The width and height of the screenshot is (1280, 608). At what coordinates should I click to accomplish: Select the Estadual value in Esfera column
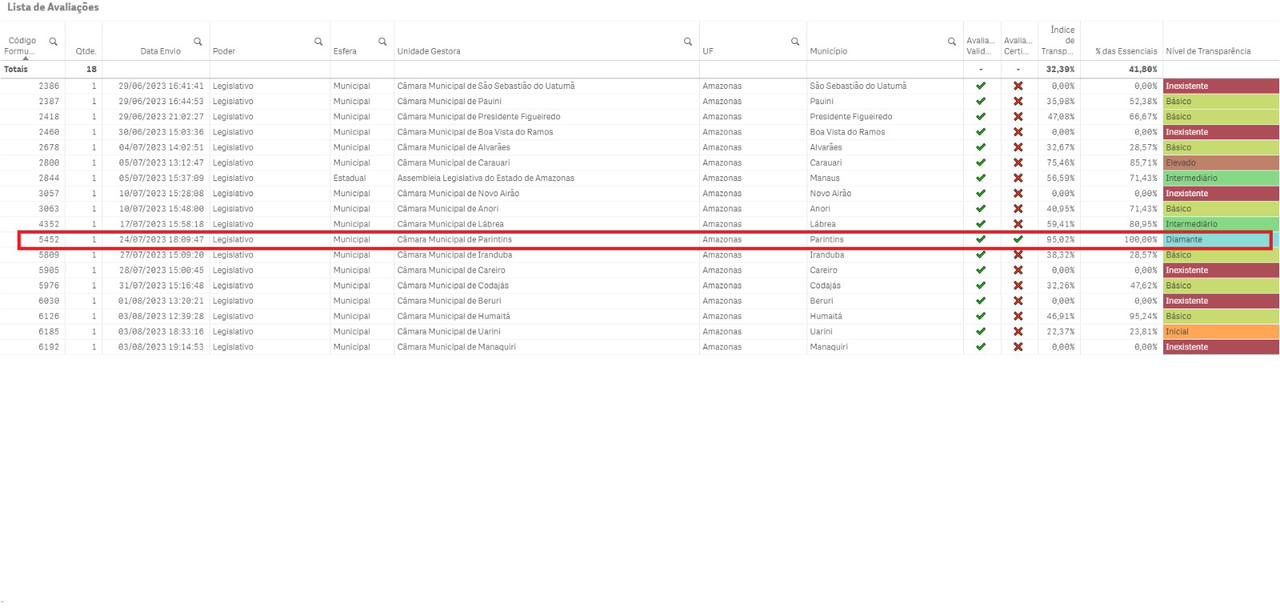[x=350, y=178]
